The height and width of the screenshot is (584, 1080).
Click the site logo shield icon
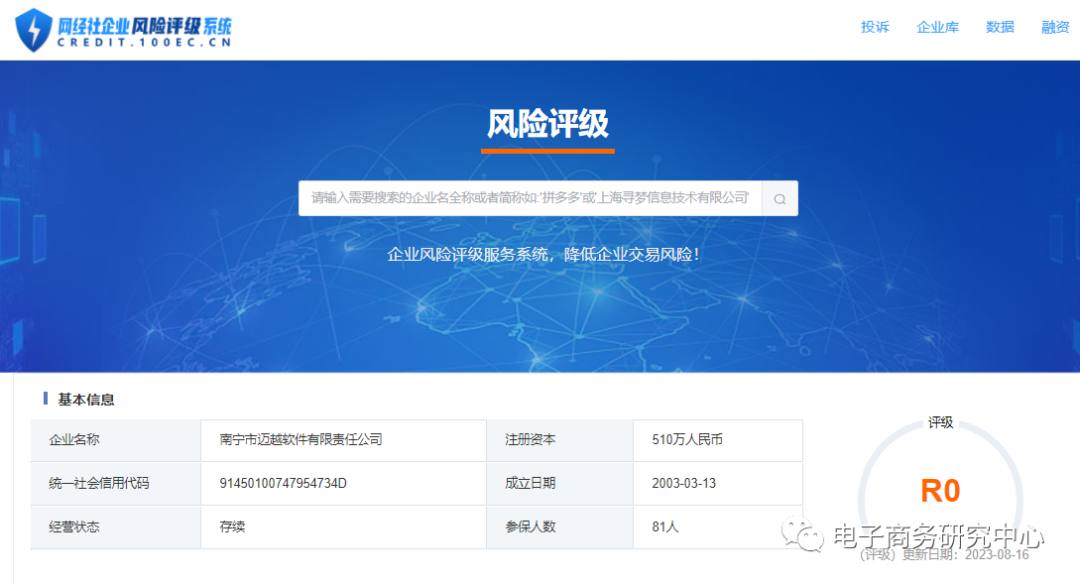(x=34, y=30)
